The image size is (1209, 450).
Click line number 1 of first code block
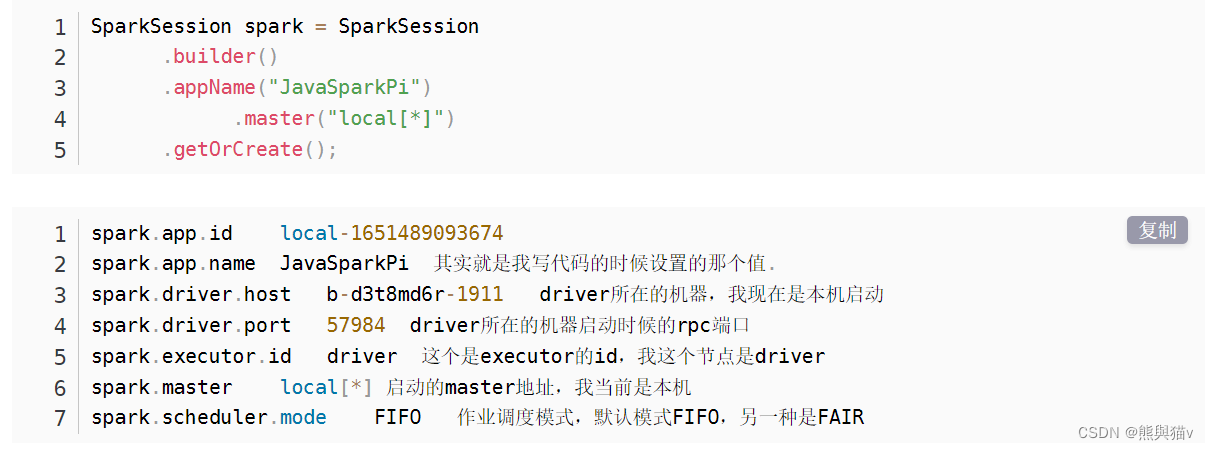tap(61, 27)
